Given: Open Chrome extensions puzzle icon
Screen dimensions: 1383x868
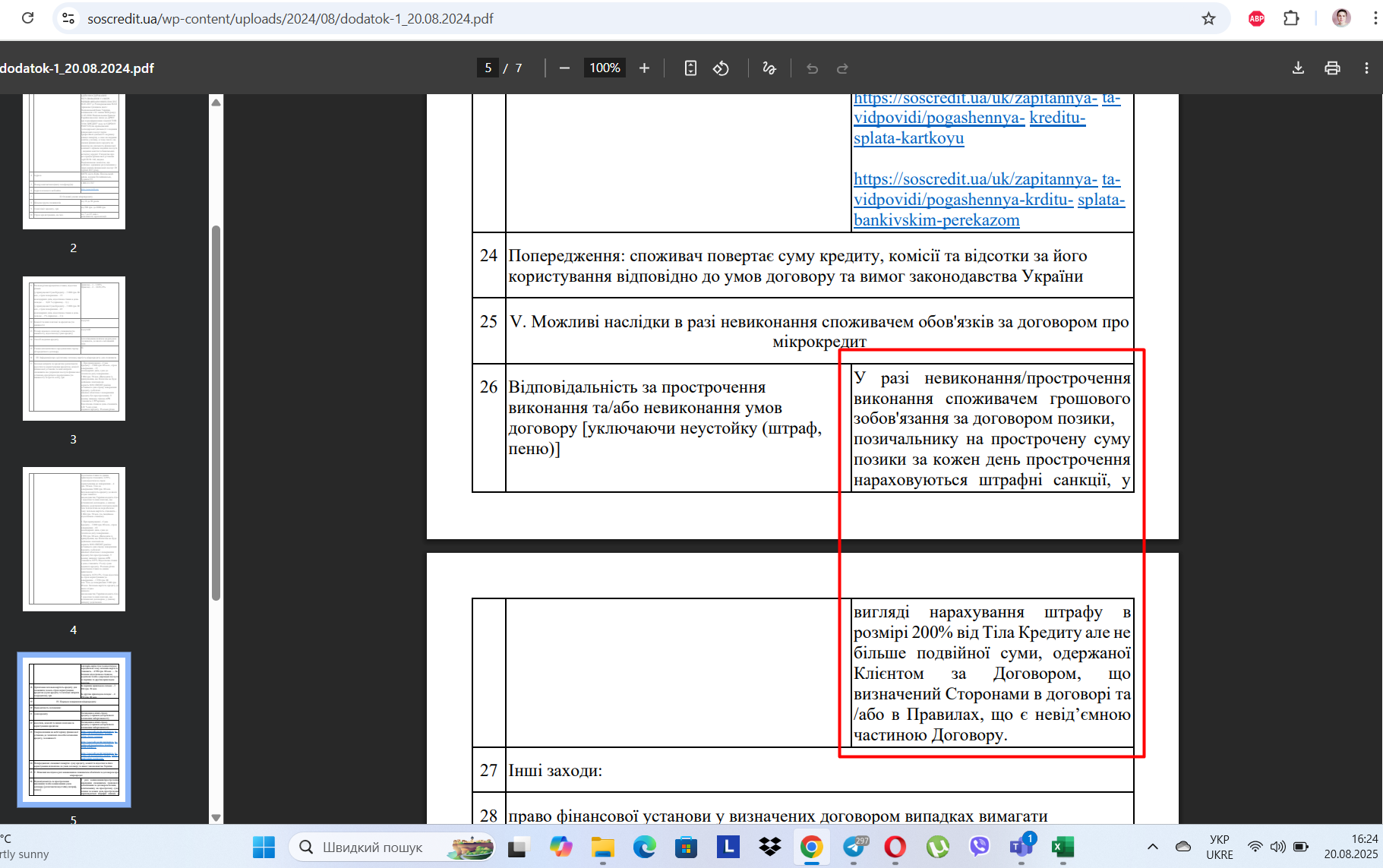Looking at the screenshot, I should point(1291,18).
